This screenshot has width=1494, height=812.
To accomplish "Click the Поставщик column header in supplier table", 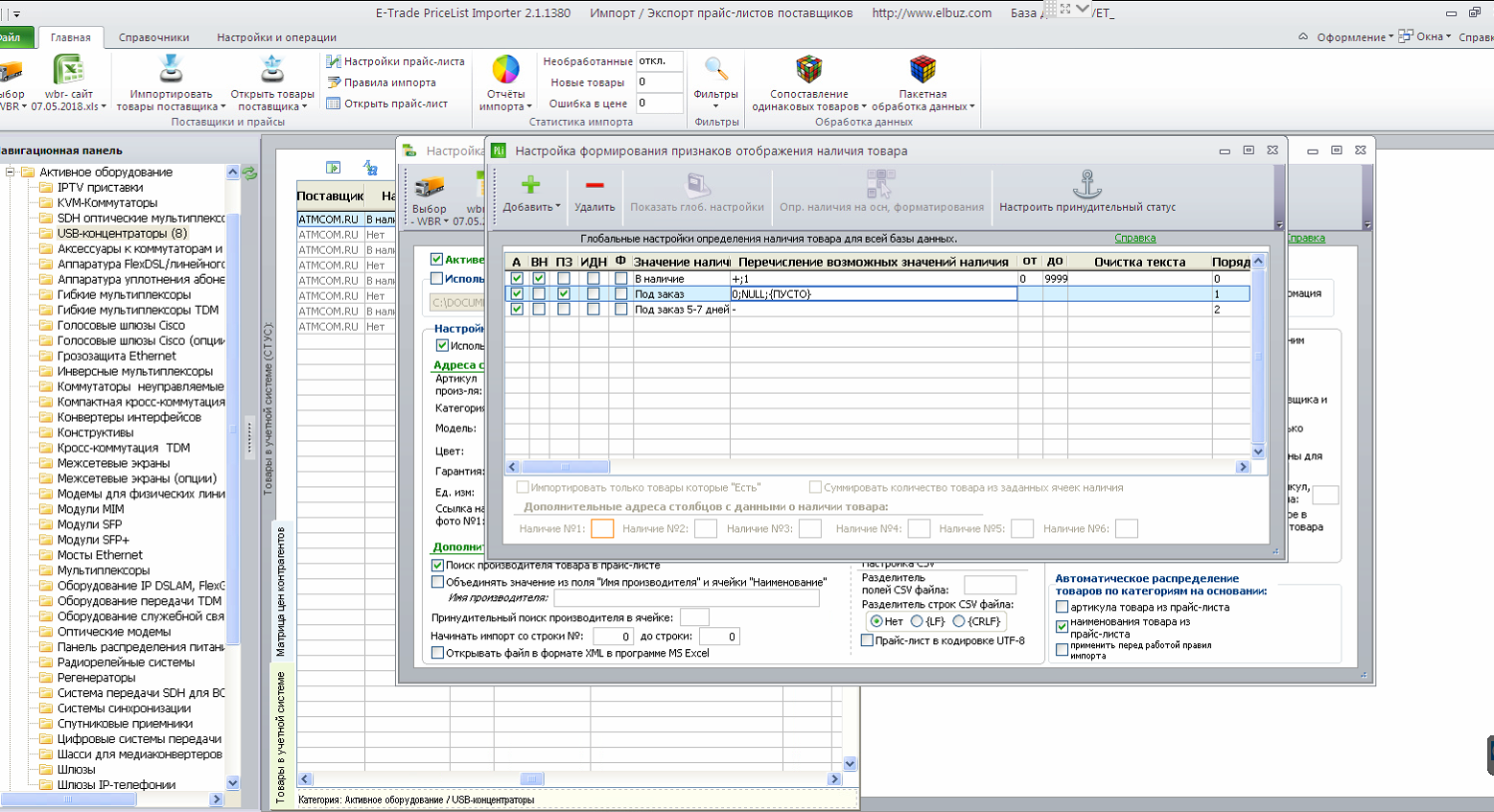I will pos(330,196).
